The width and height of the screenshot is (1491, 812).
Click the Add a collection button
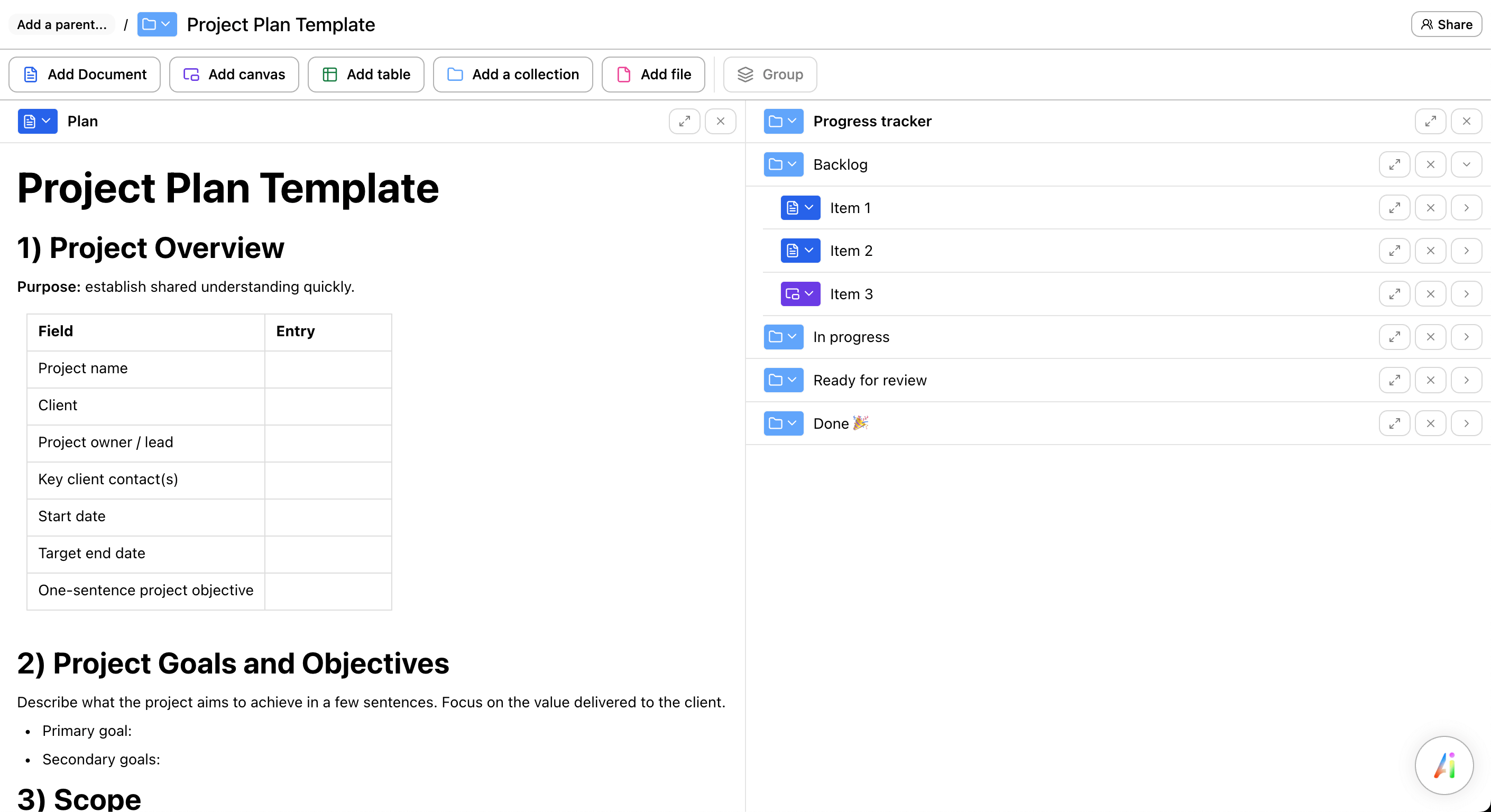coord(512,74)
